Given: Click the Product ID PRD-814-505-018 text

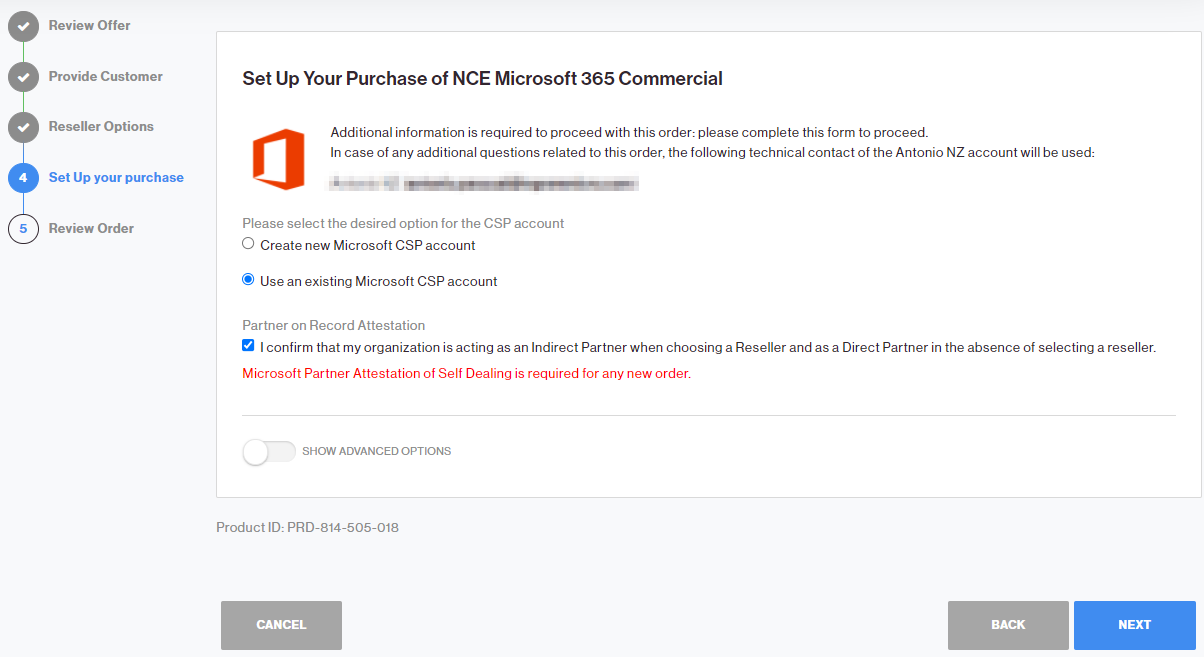Looking at the screenshot, I should tap(307, 527).
